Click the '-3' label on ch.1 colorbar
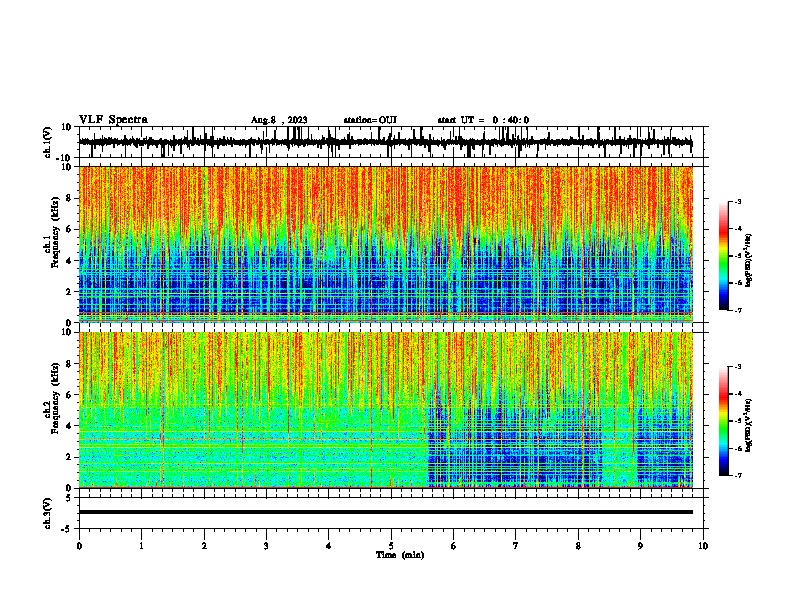The width and height of the screenshot is (792, 612). coord(738,201)
